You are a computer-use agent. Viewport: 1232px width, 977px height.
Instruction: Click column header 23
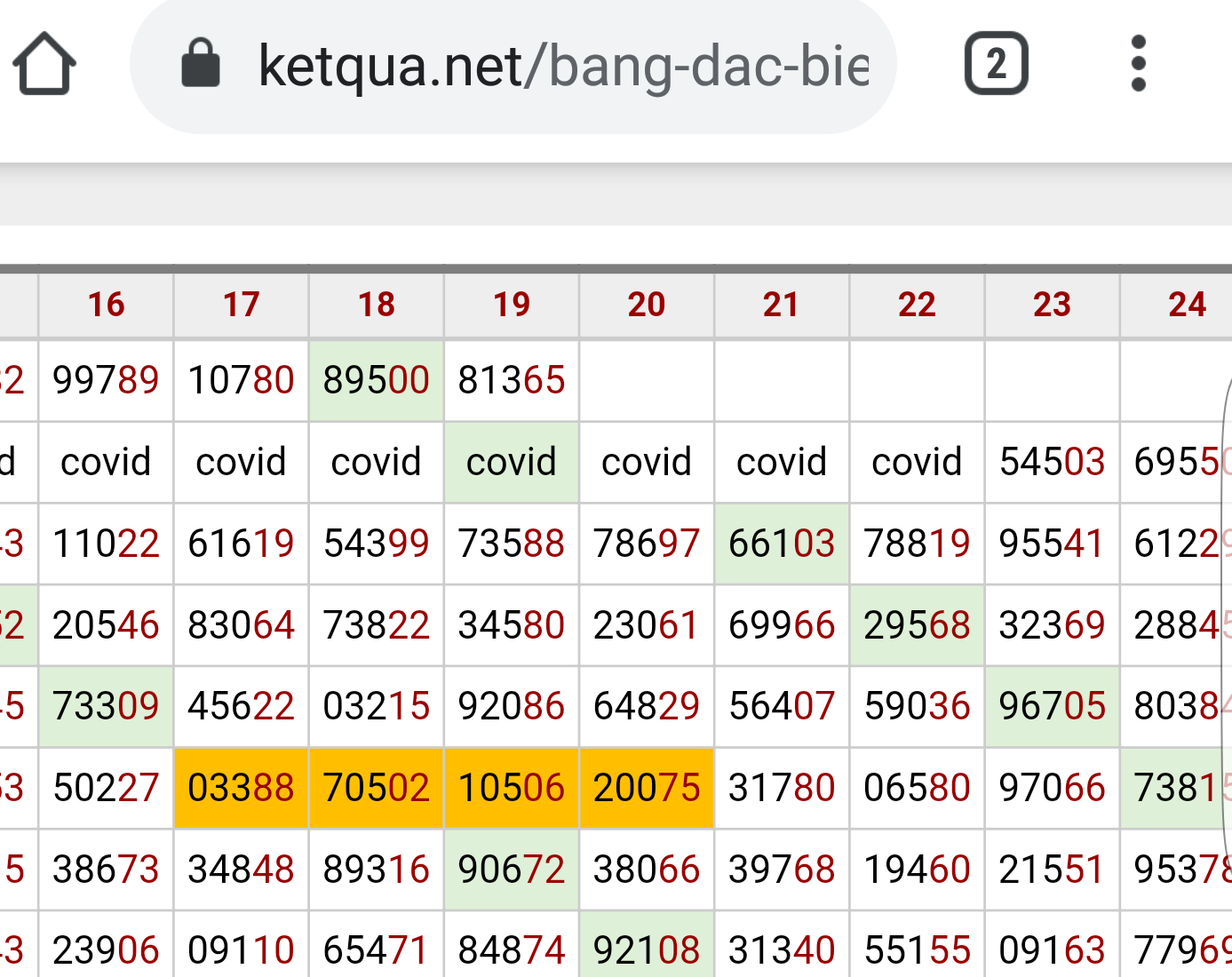tap(1052, 305)
